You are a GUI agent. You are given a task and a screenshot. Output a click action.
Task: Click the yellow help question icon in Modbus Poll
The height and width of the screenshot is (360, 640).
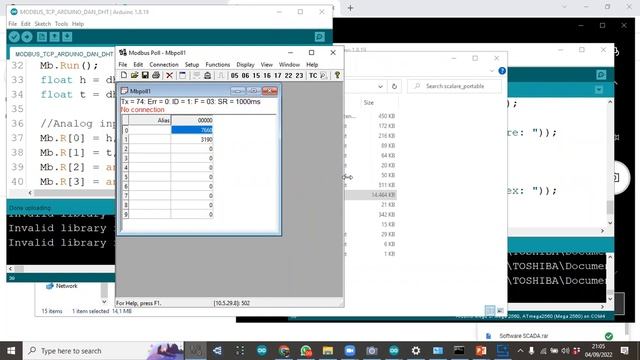point(337,75)
